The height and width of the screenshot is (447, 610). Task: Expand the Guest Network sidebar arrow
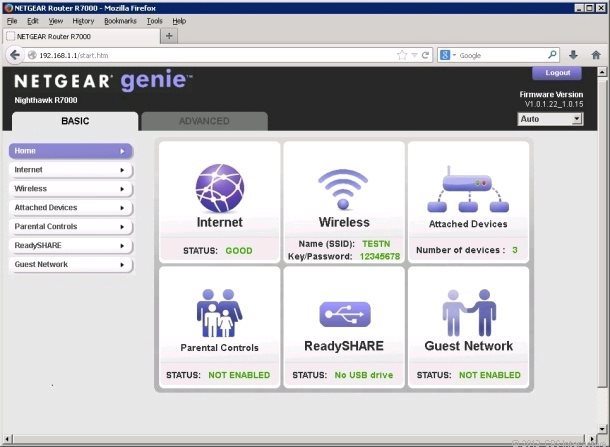click(122, 265)
